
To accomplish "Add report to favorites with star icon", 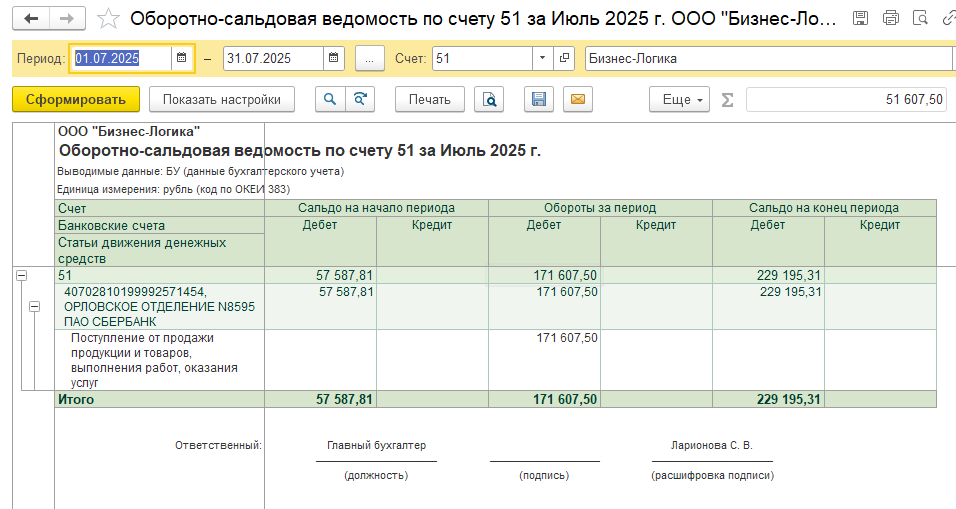I will [108, 19].
